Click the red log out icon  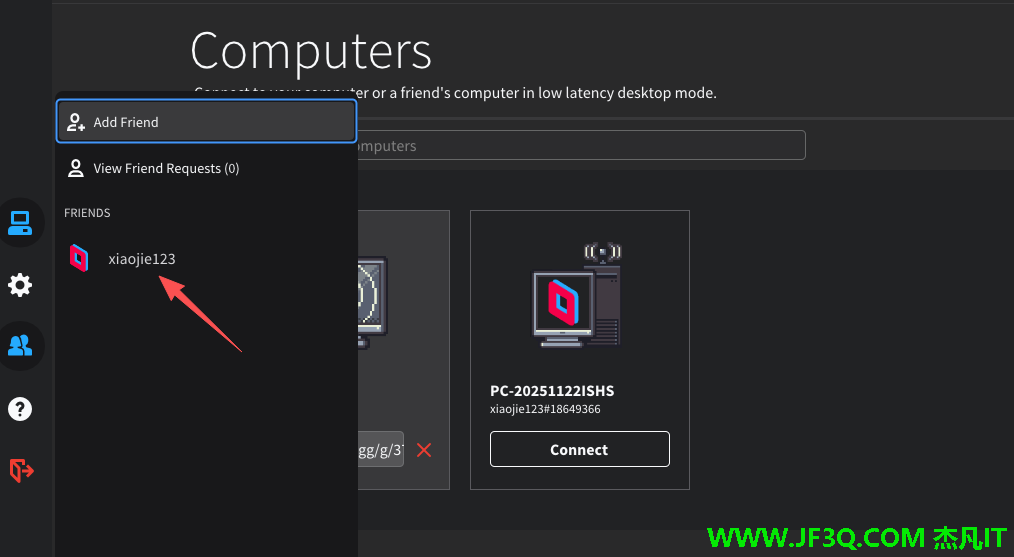point(21,470)
